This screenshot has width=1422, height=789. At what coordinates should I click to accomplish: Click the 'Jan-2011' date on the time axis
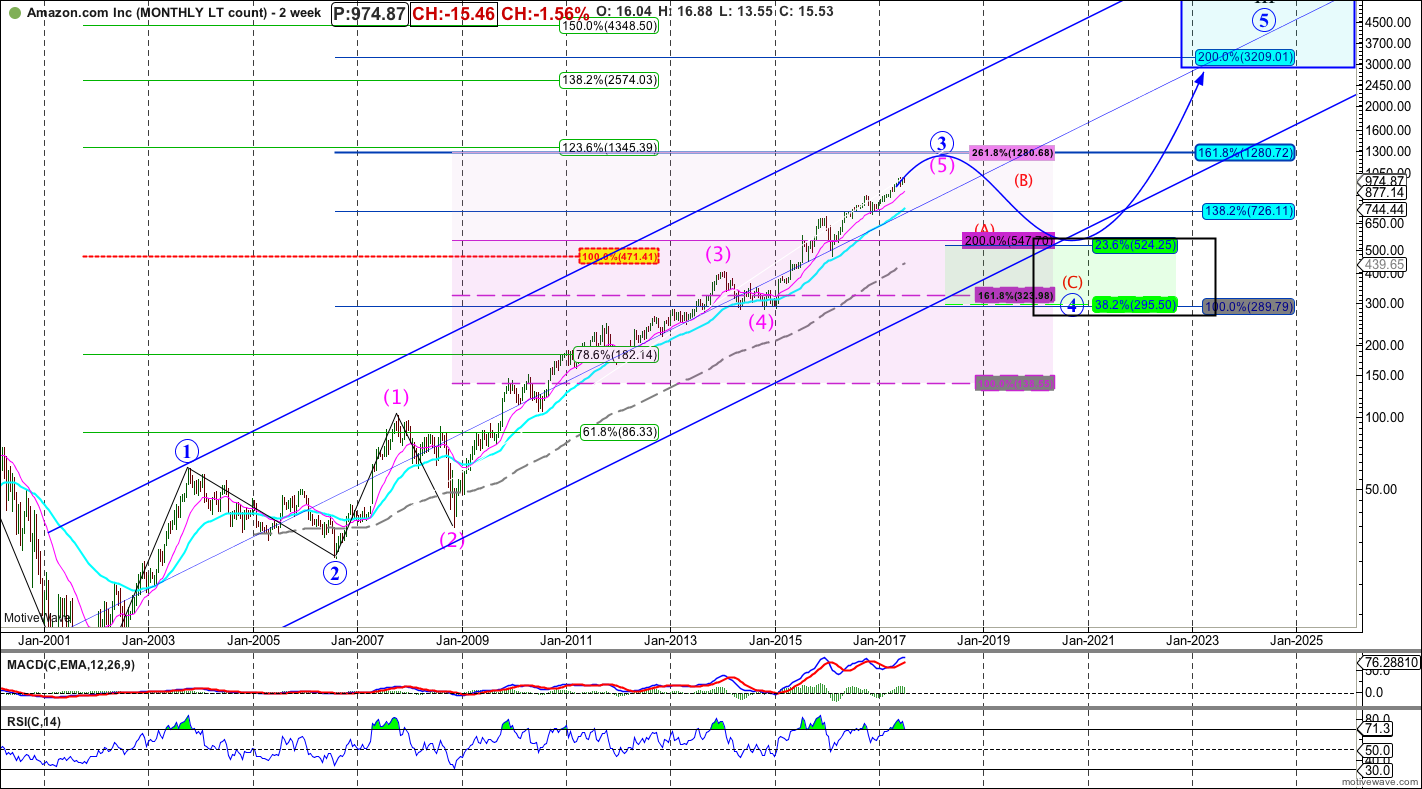pyautogui.click(x=566, y=640)
